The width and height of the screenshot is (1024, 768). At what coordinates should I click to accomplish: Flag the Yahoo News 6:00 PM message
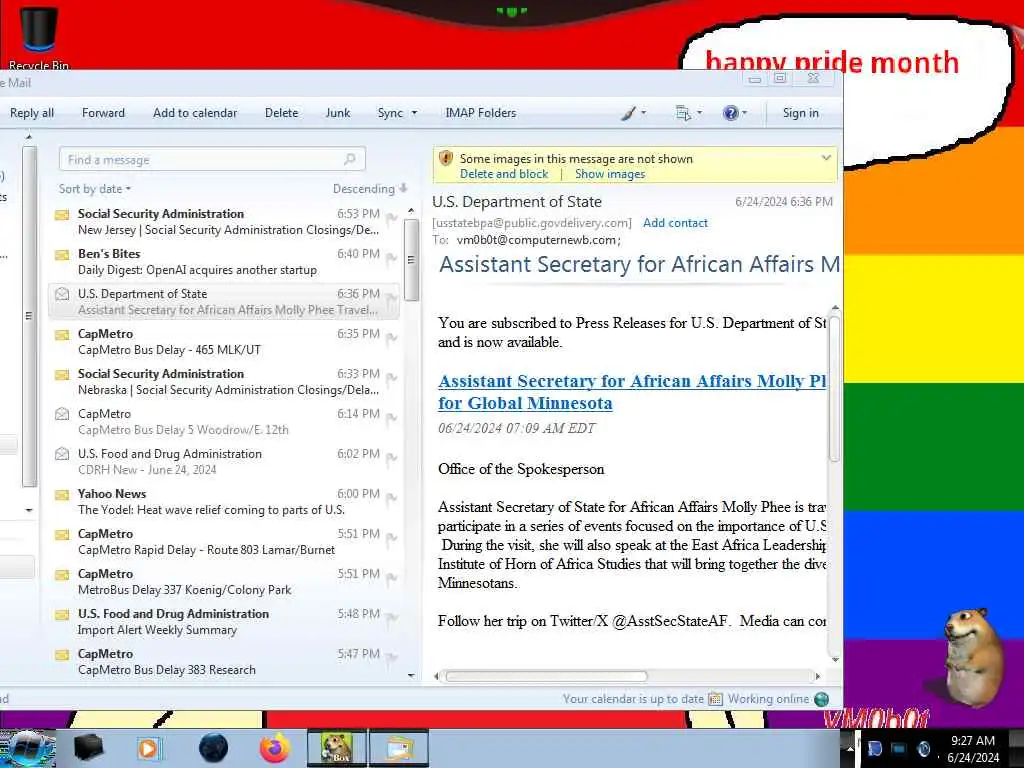pos(392,499)
